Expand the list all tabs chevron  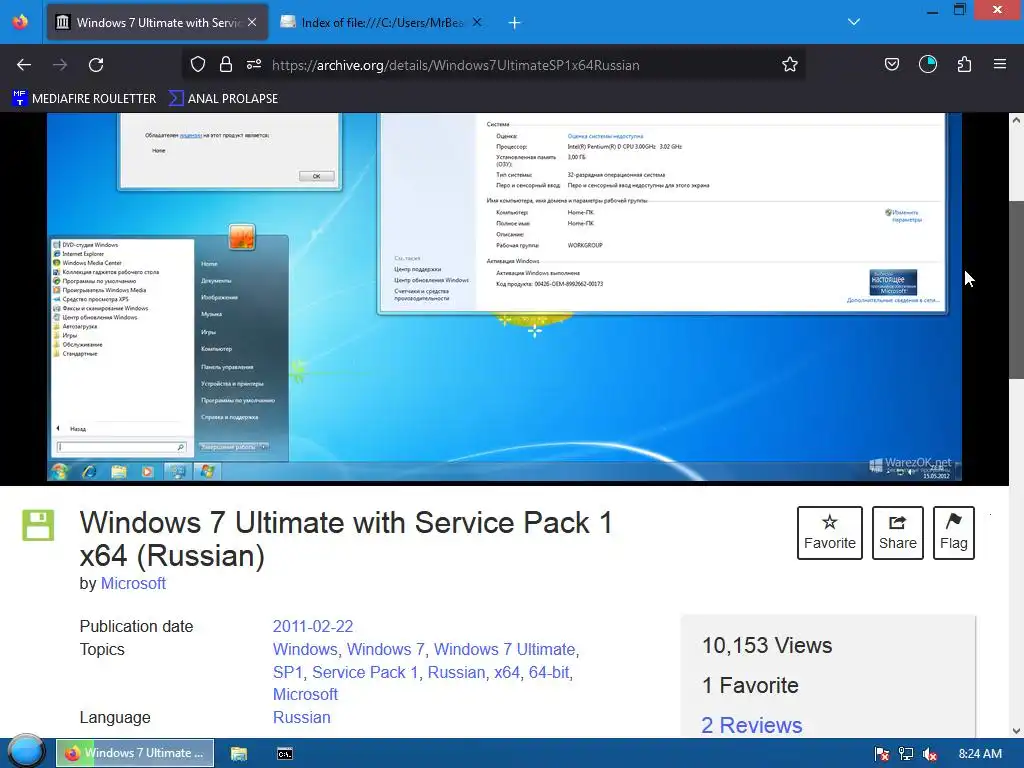[x=854, y=22]
